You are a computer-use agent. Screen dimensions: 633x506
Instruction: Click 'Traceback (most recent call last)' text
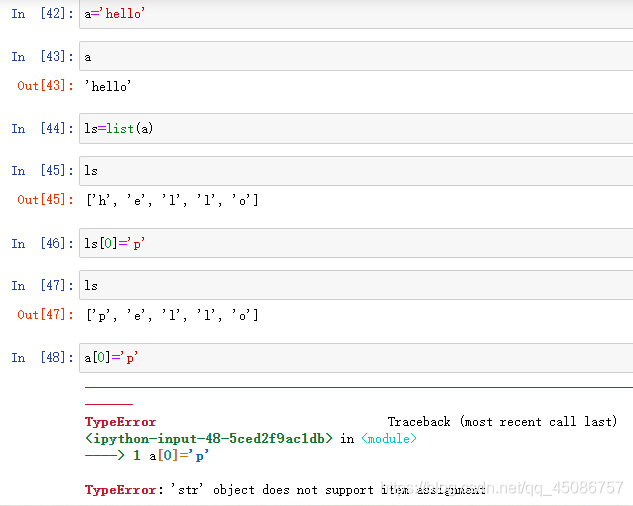502,422
